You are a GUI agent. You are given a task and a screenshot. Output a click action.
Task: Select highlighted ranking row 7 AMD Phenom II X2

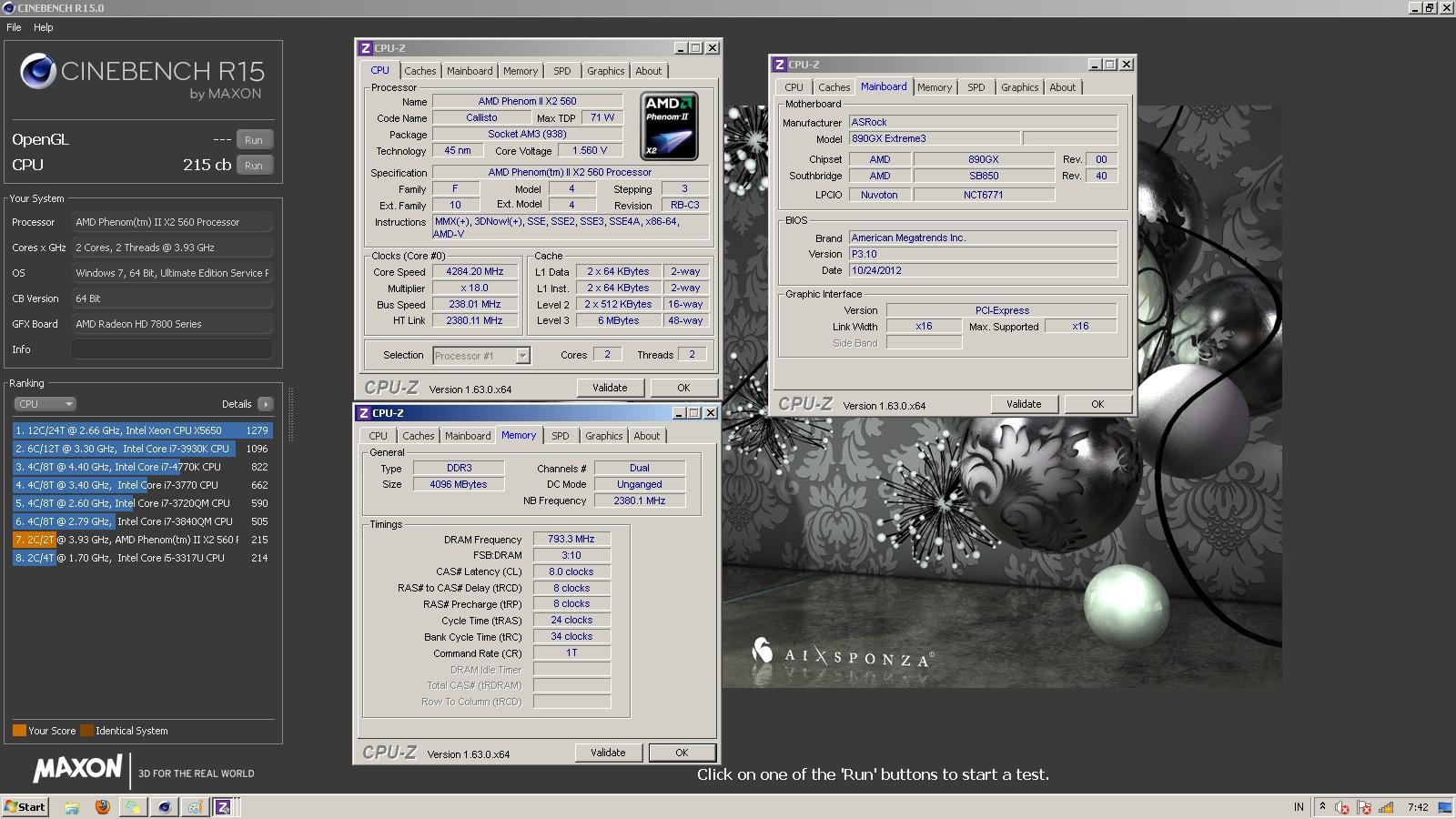[142, 540]
